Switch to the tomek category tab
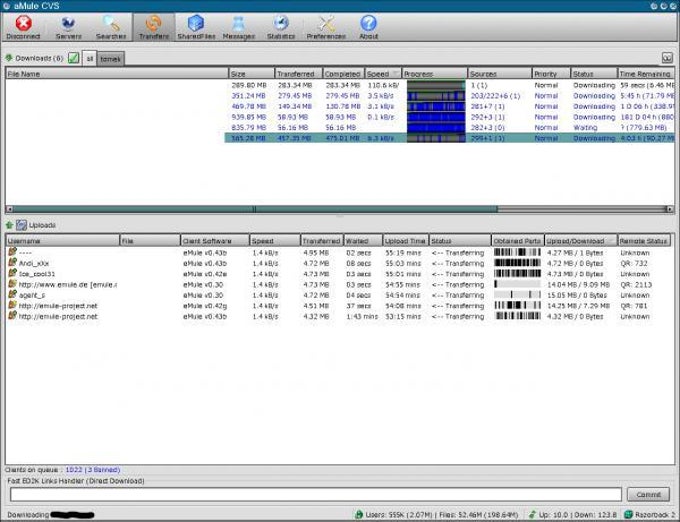The width and height of the screenshot is (680, 522). (x=111, y=59)
